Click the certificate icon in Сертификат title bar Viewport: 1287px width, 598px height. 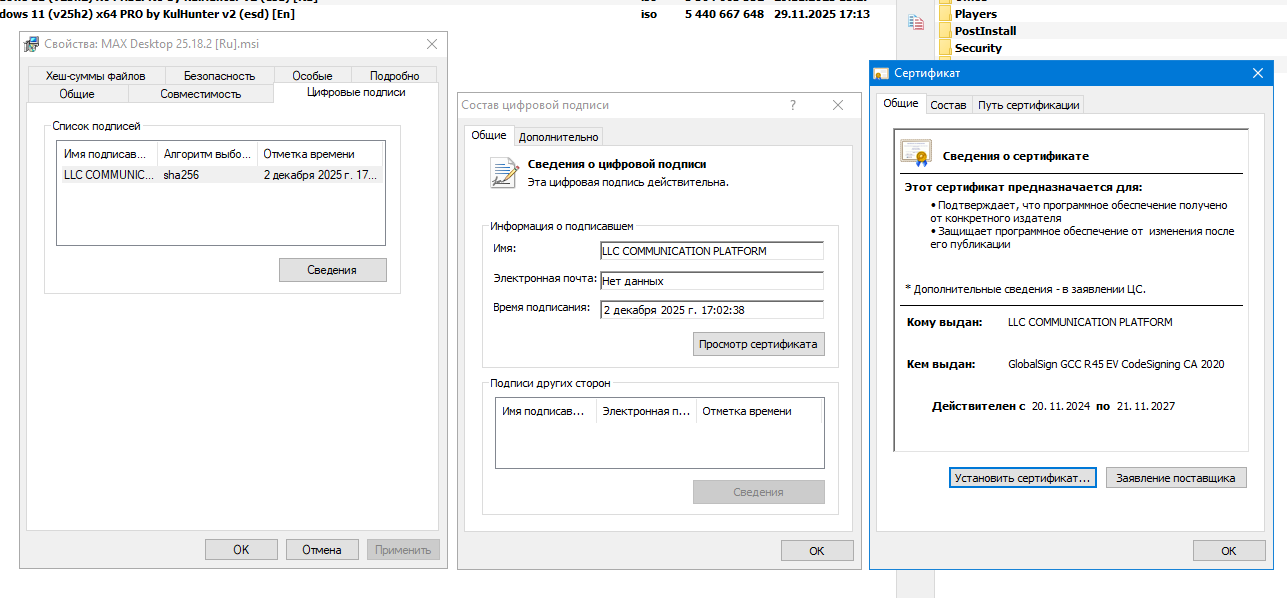(881, 74)
